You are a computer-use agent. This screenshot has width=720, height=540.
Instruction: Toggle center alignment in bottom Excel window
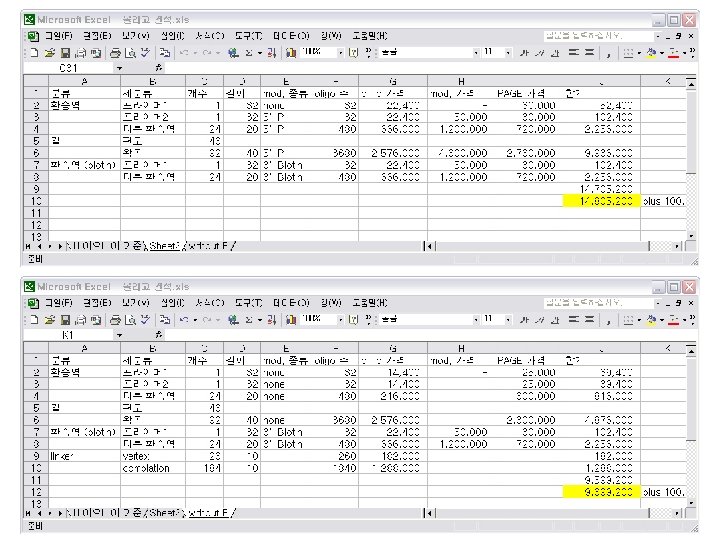point(590,320)
